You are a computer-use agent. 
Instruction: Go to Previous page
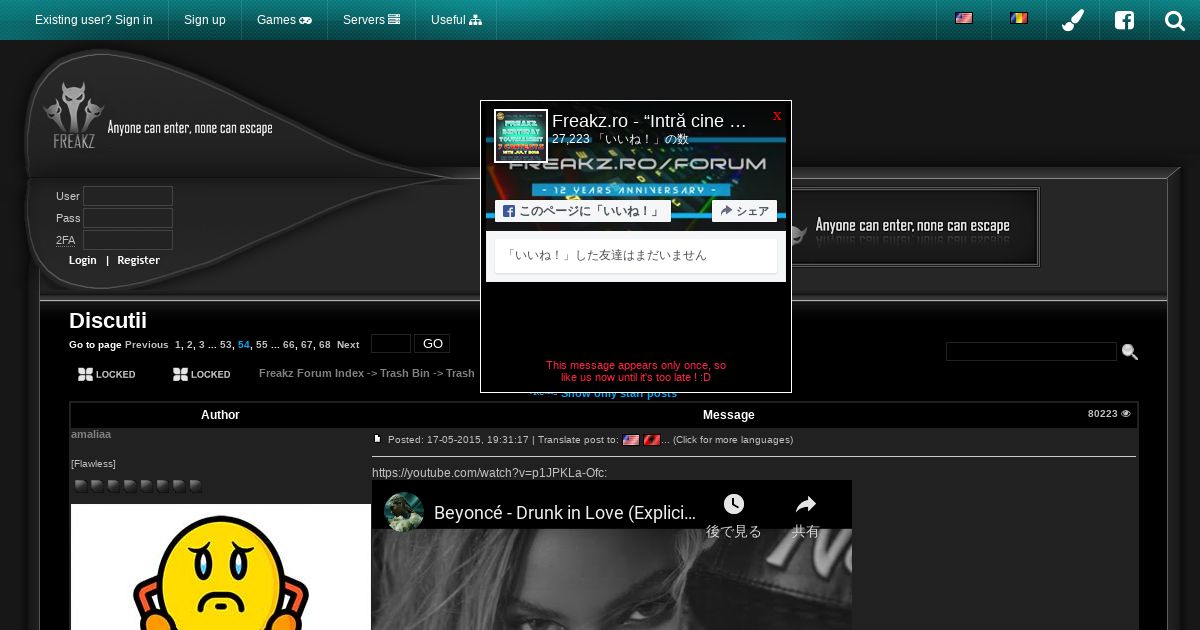point(147,345)
